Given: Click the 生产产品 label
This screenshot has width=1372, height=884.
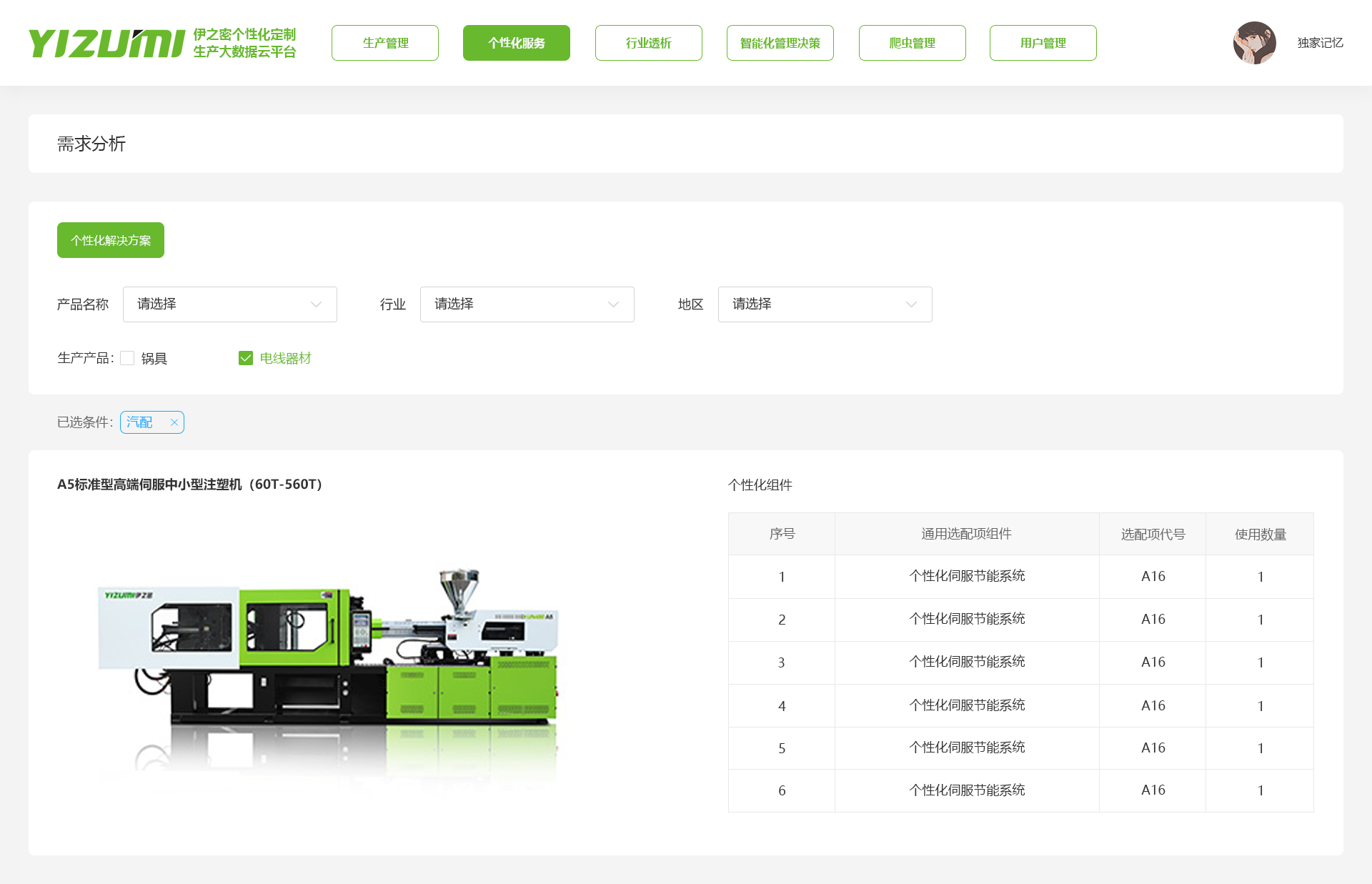Looking at the screenshot, I should pyautogui.click(x=86, y=358).
